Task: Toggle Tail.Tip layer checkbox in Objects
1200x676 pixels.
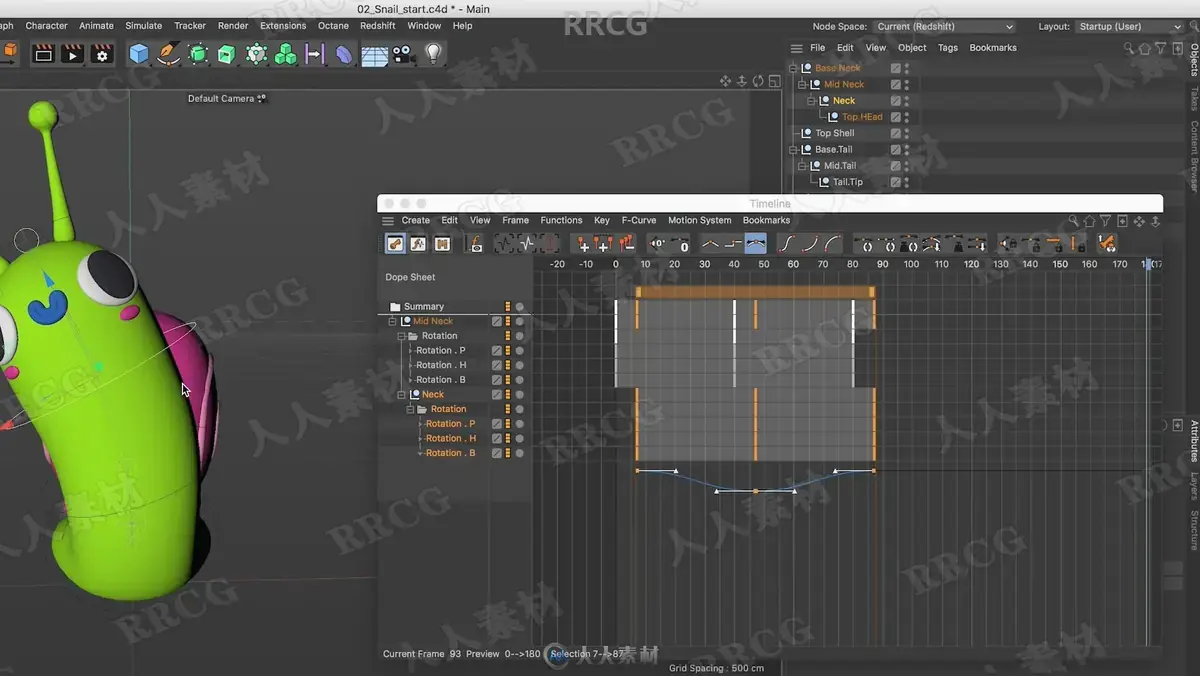Action: 896,182
